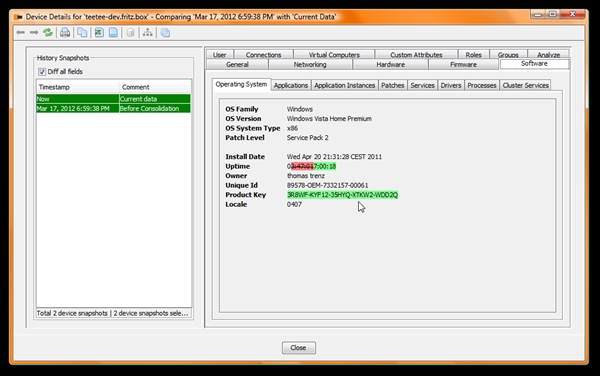Click the 'Service Pack 2' patch level value
Image resolution: width=600 pixels, height=376 pixels.
[x=308, y=138]
